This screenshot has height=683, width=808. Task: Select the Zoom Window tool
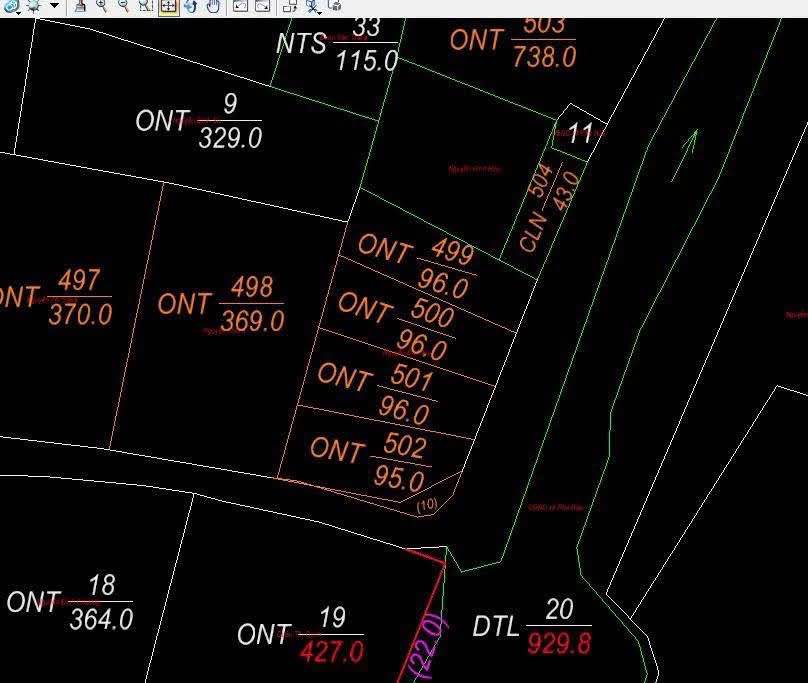(146, 7)
